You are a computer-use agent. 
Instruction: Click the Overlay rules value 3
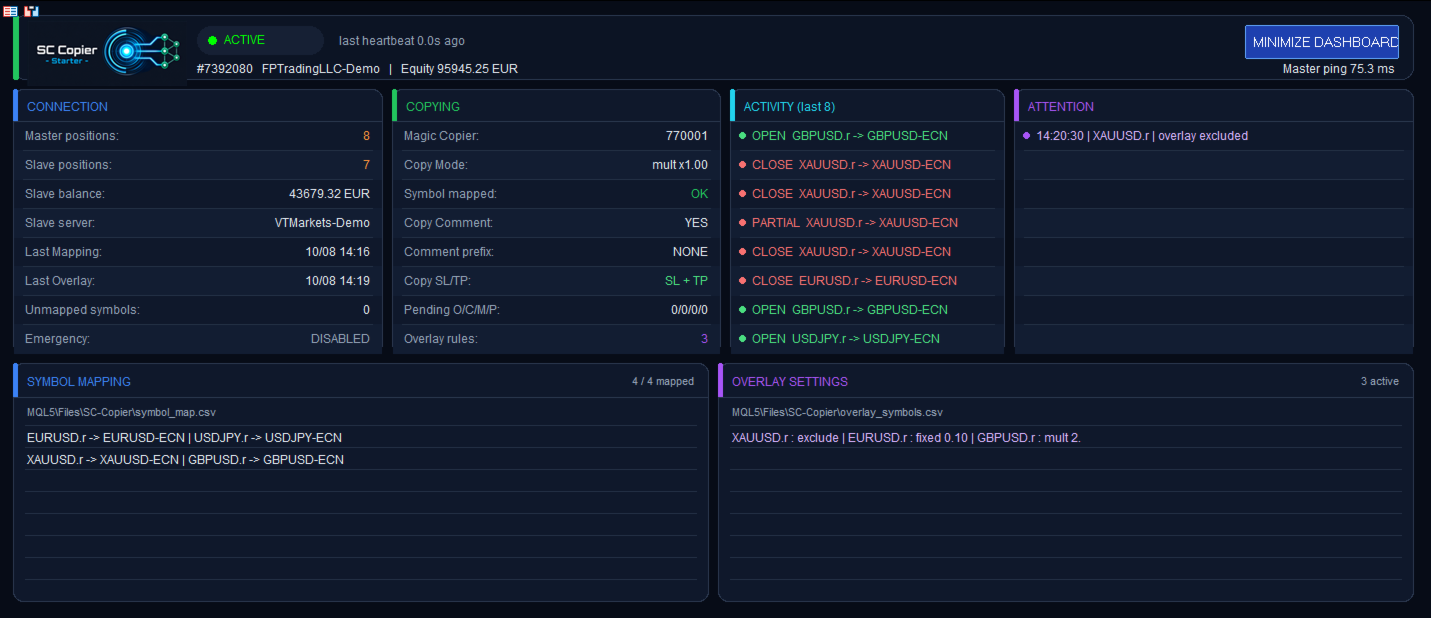coord(704,339)
